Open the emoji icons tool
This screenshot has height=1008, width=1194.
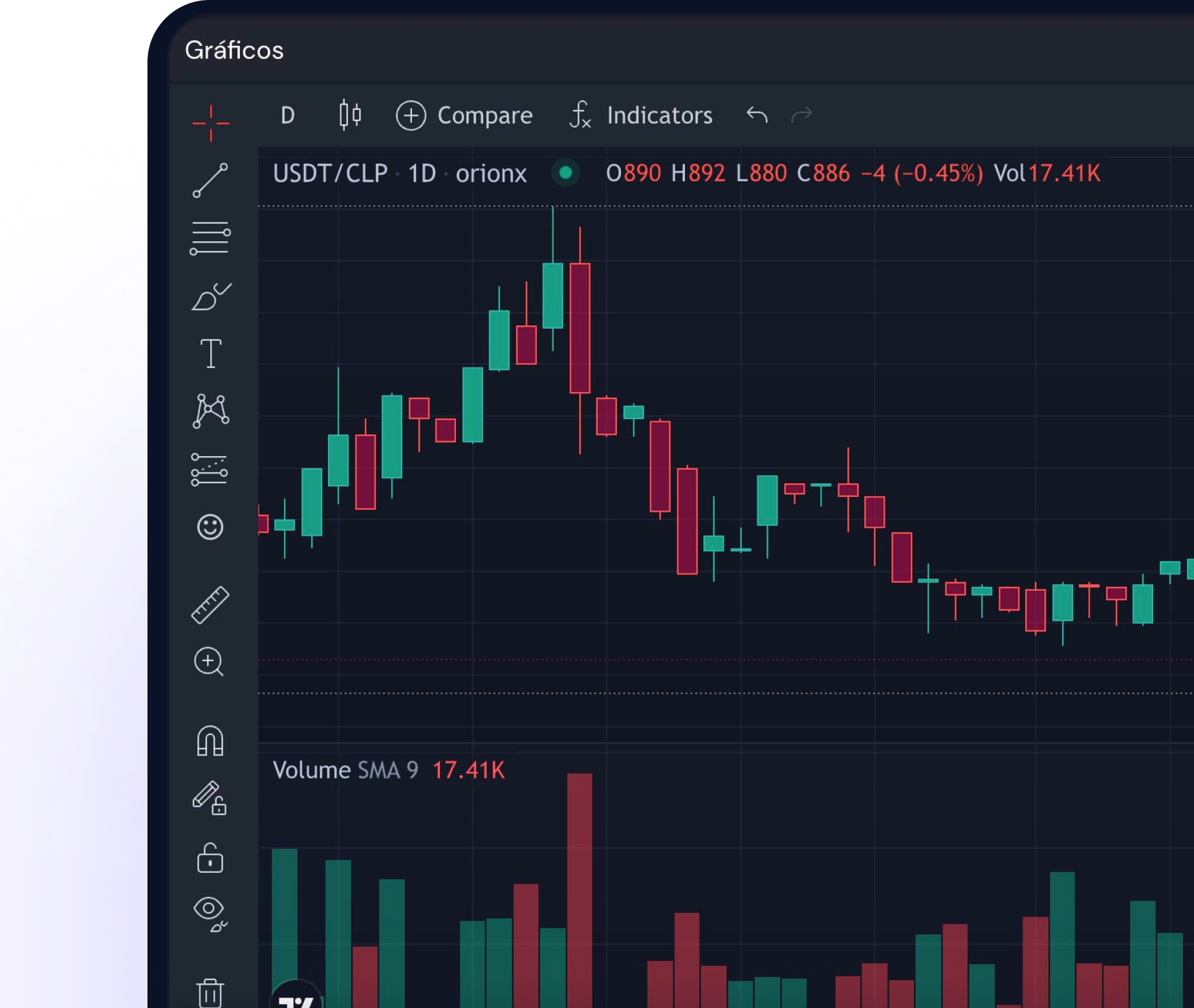210,527
